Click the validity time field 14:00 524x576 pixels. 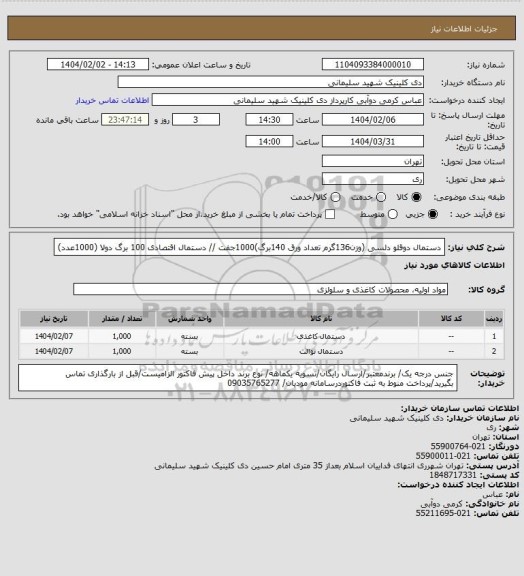269,141
